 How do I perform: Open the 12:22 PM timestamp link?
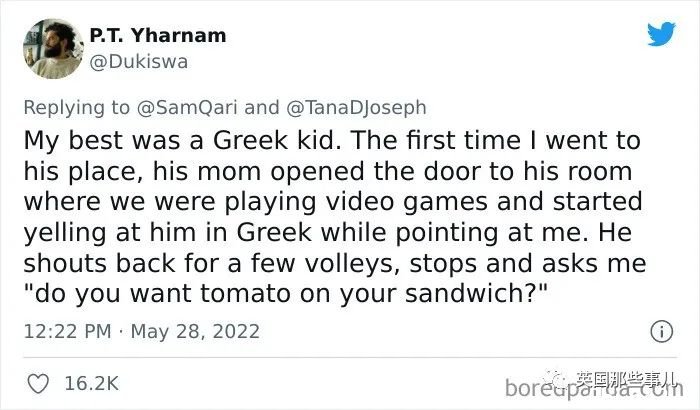67,331
